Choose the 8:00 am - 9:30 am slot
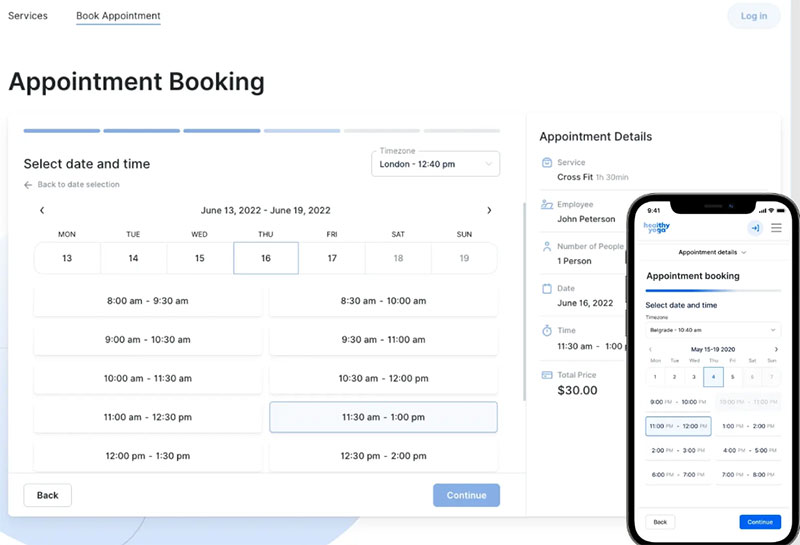Screen dimensions: 800x545 [x=148, y=301]
